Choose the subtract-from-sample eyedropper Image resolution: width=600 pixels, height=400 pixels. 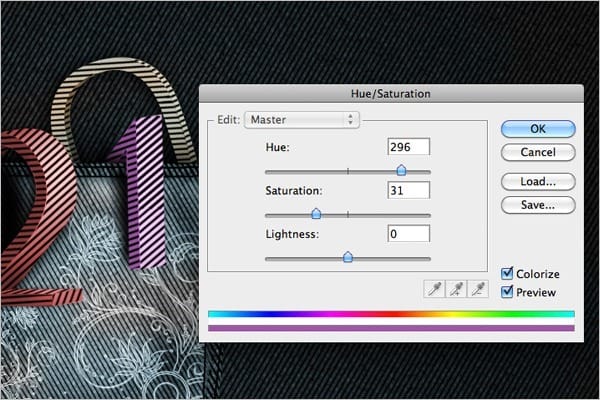pos(477,289)
